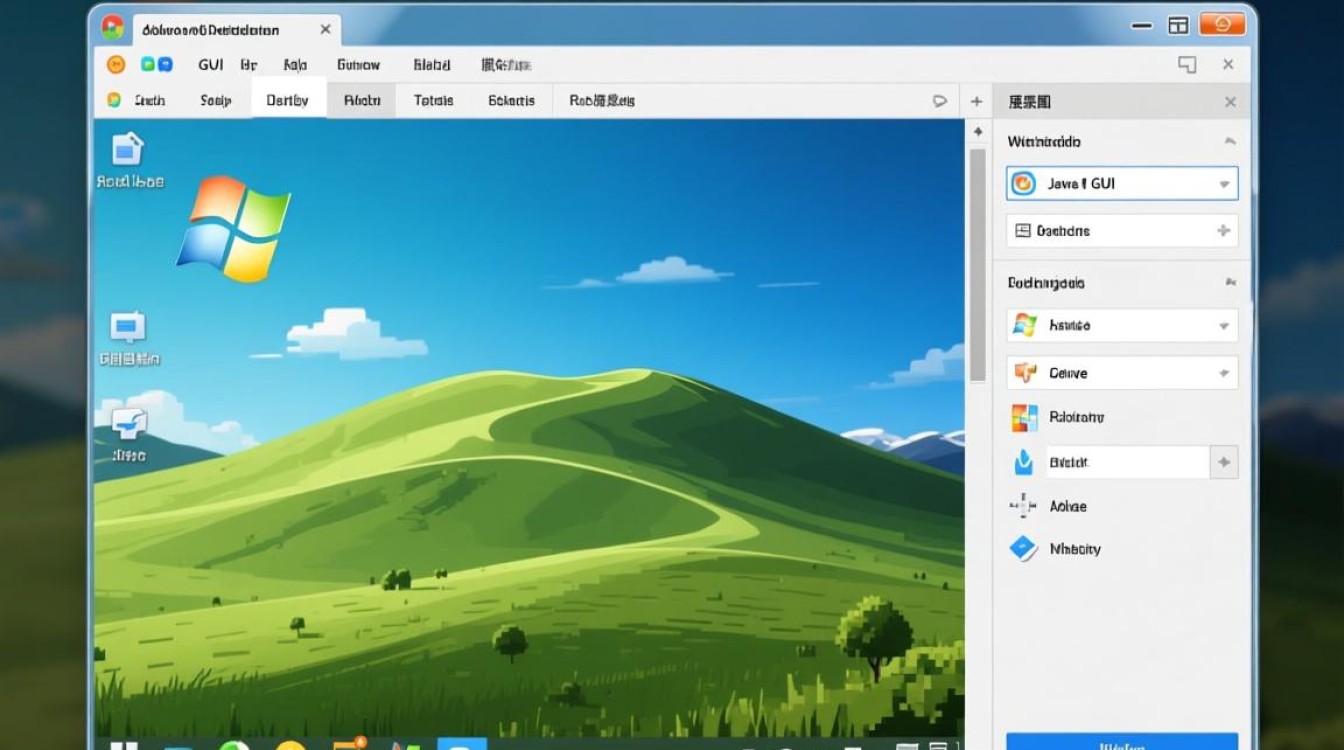This screenshot has width=1344, height=750.
Task: Open the GUI menu in the menu bar
Action: [211, 65]
